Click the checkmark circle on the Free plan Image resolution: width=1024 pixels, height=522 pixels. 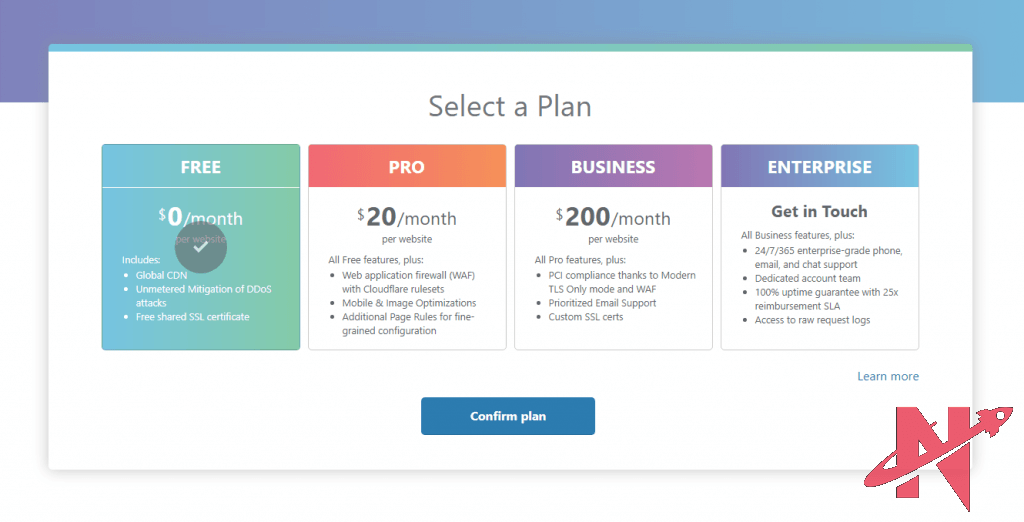click(x=201, y=247)
